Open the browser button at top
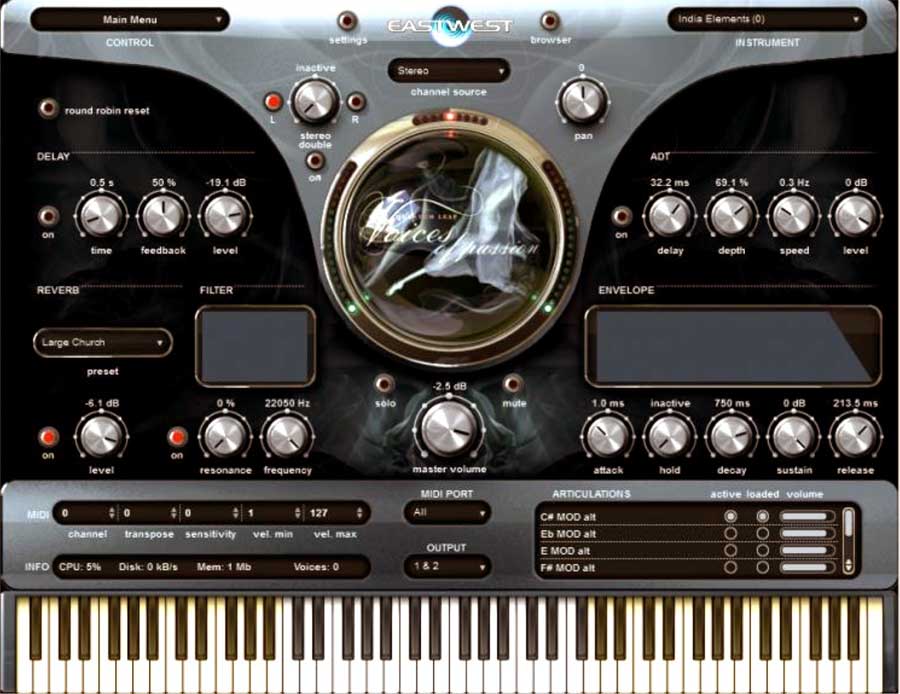The image size is (900, 694). click(549, 21)
